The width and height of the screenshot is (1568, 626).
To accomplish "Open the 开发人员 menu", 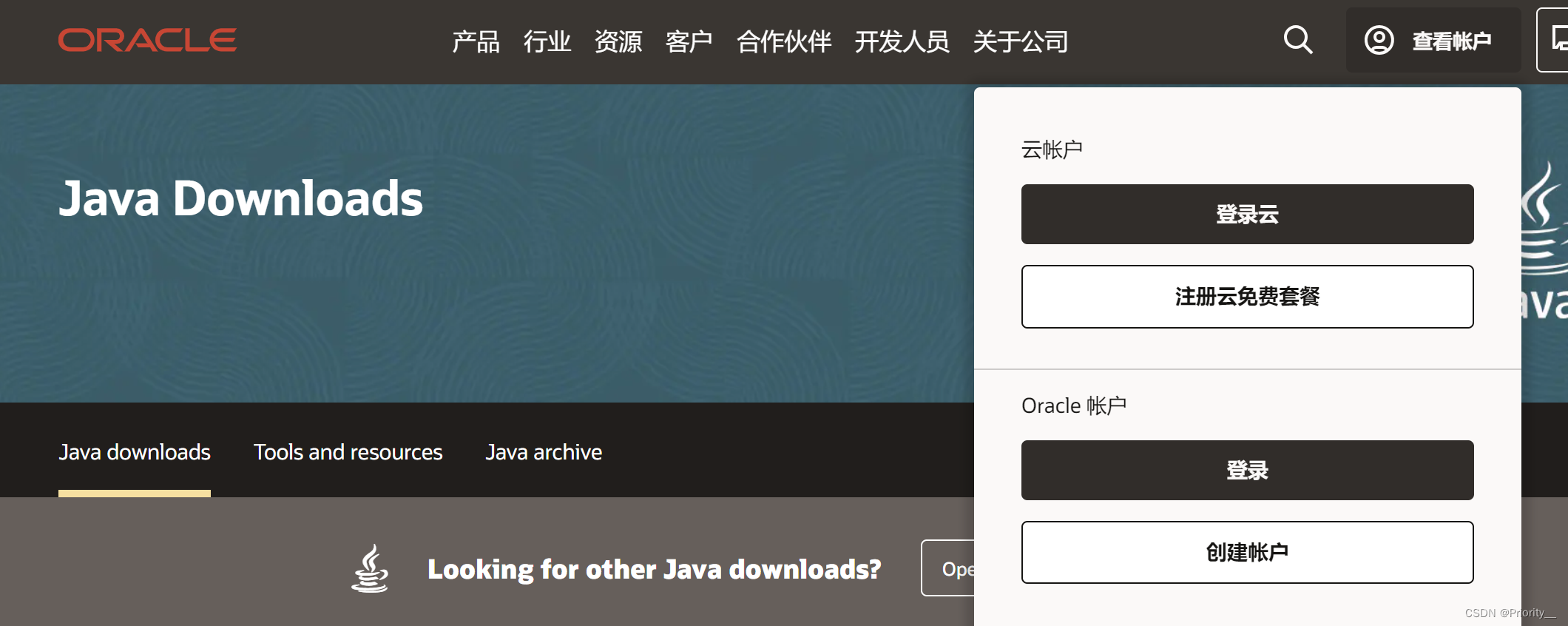I will click(902, 41).
